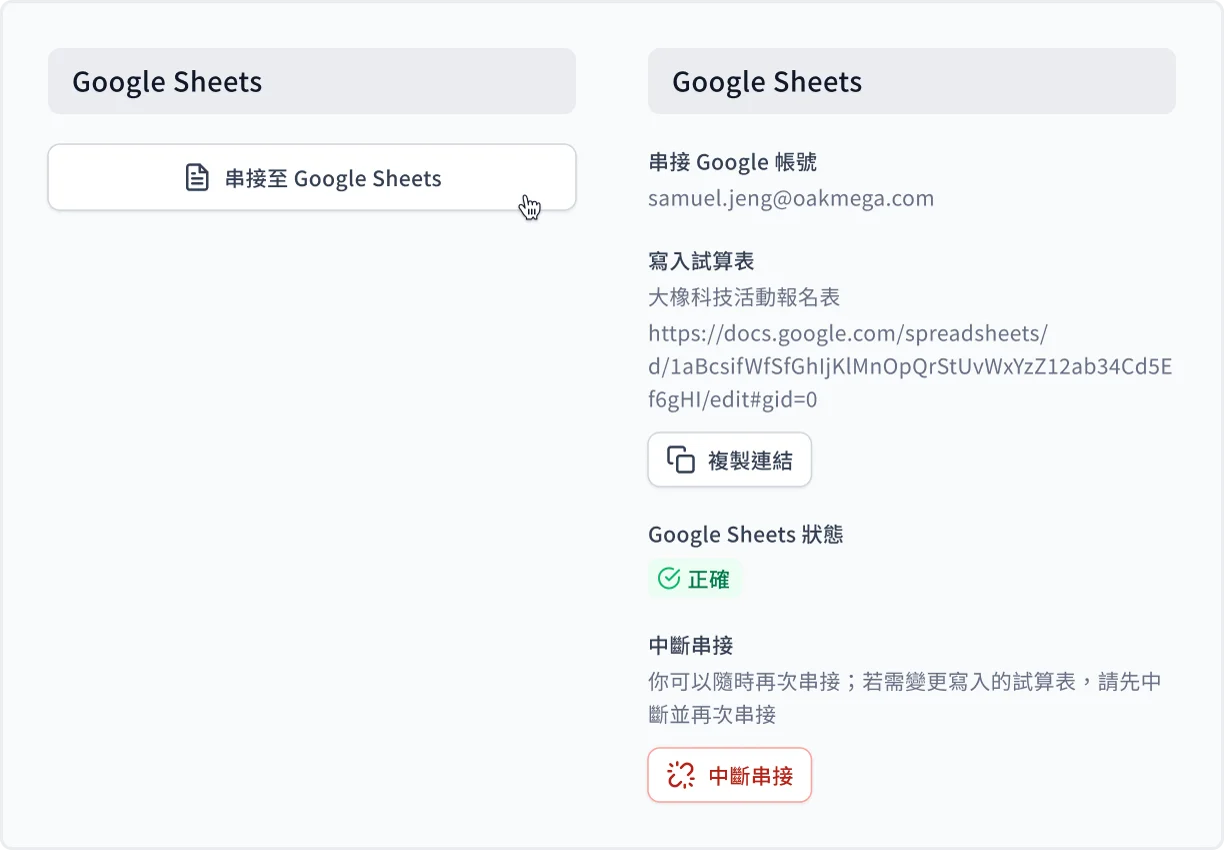This screenshot has height=850, width=1224.
Task: Click the document icon on the connect button
Action: (198, 178)
